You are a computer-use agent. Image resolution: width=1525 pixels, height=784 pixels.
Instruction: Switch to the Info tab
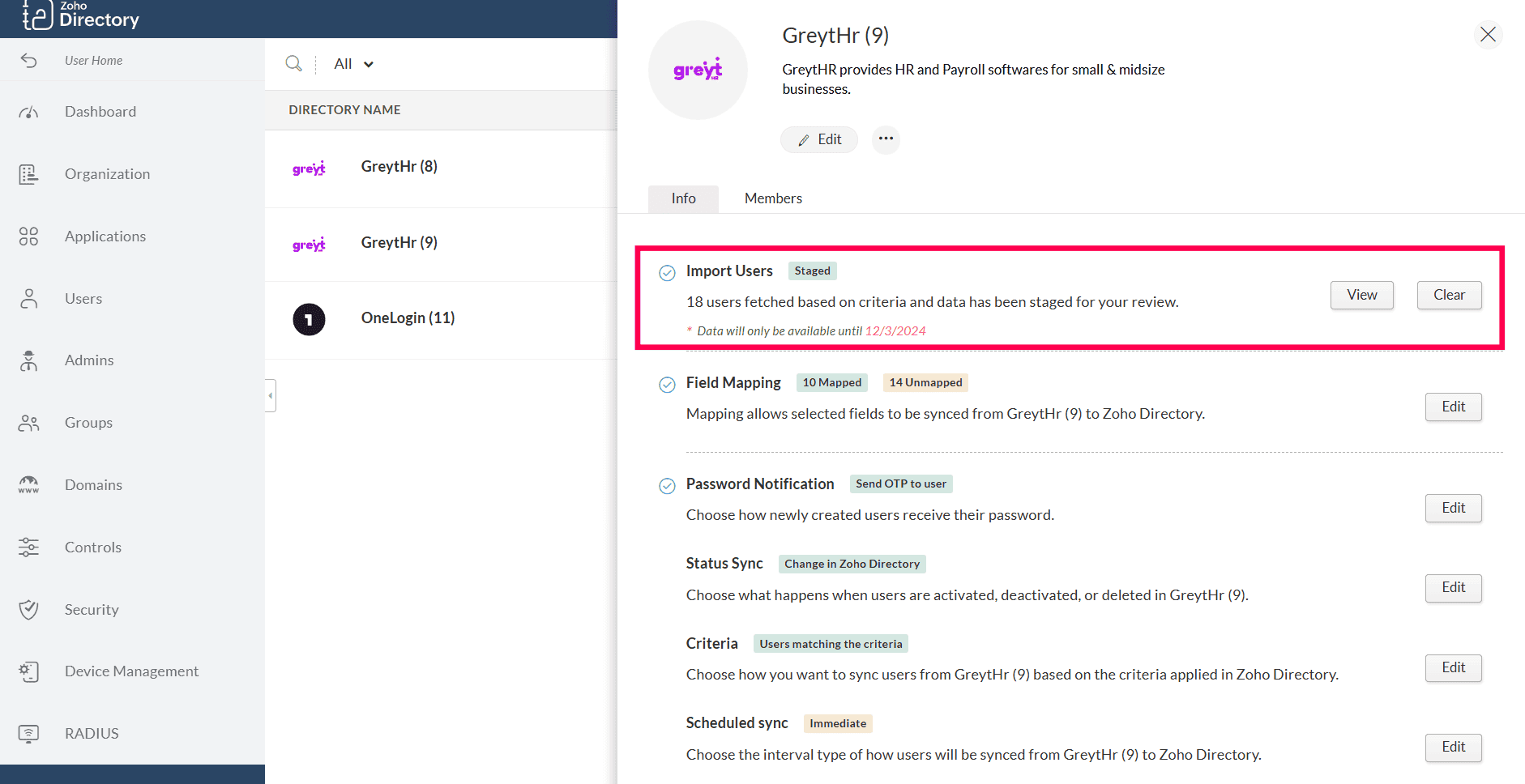683,198
